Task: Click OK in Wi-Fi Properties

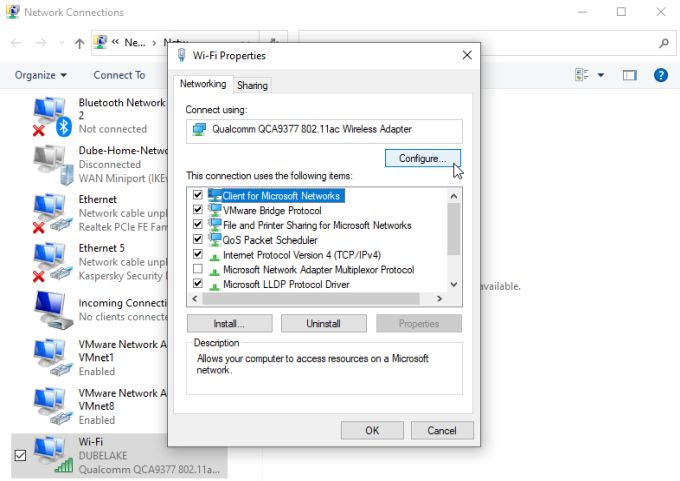Action: (x=372, y=431)
